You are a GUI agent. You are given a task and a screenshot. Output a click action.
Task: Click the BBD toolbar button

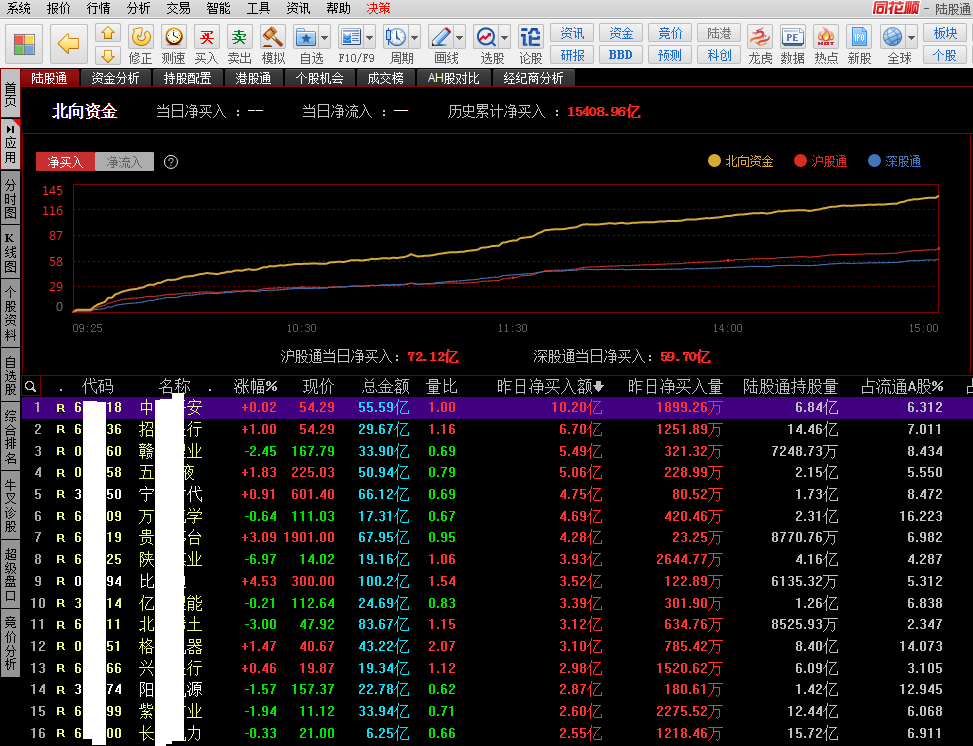pos(621,55)
